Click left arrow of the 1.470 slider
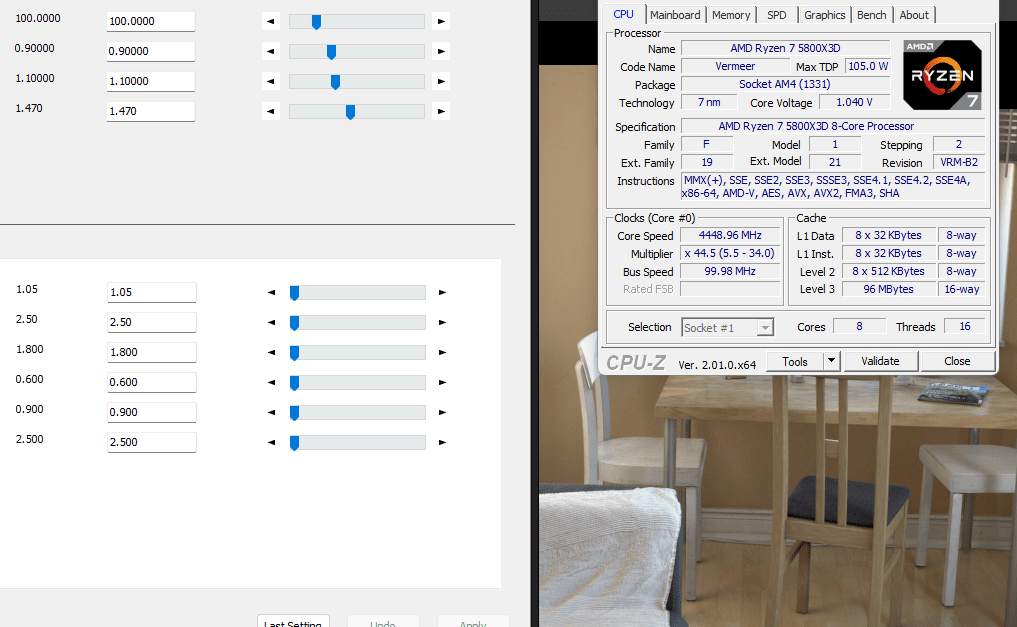 270,112
